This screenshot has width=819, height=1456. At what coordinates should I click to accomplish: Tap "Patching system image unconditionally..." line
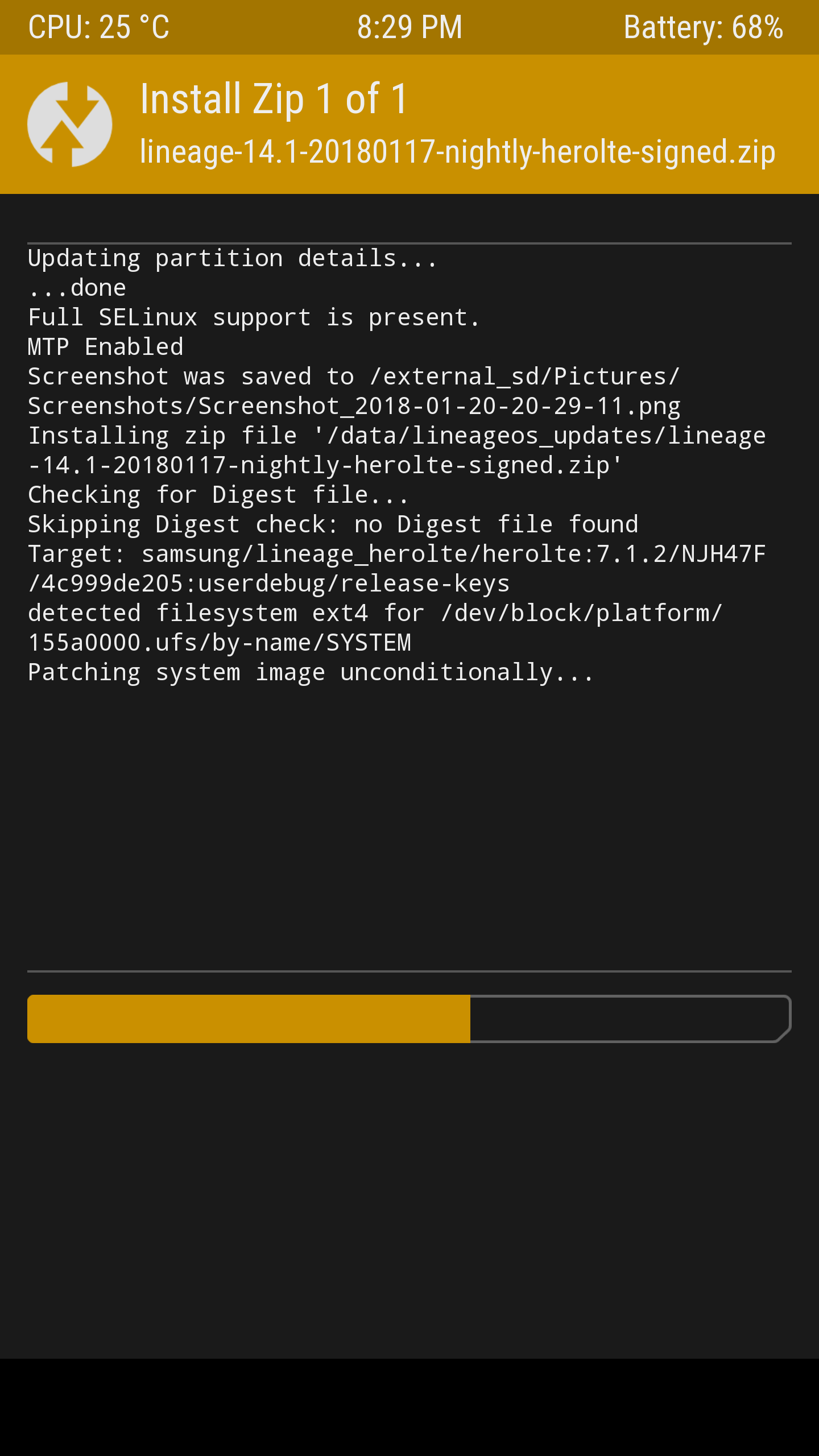pyautogui.click(x=311, y=673)
